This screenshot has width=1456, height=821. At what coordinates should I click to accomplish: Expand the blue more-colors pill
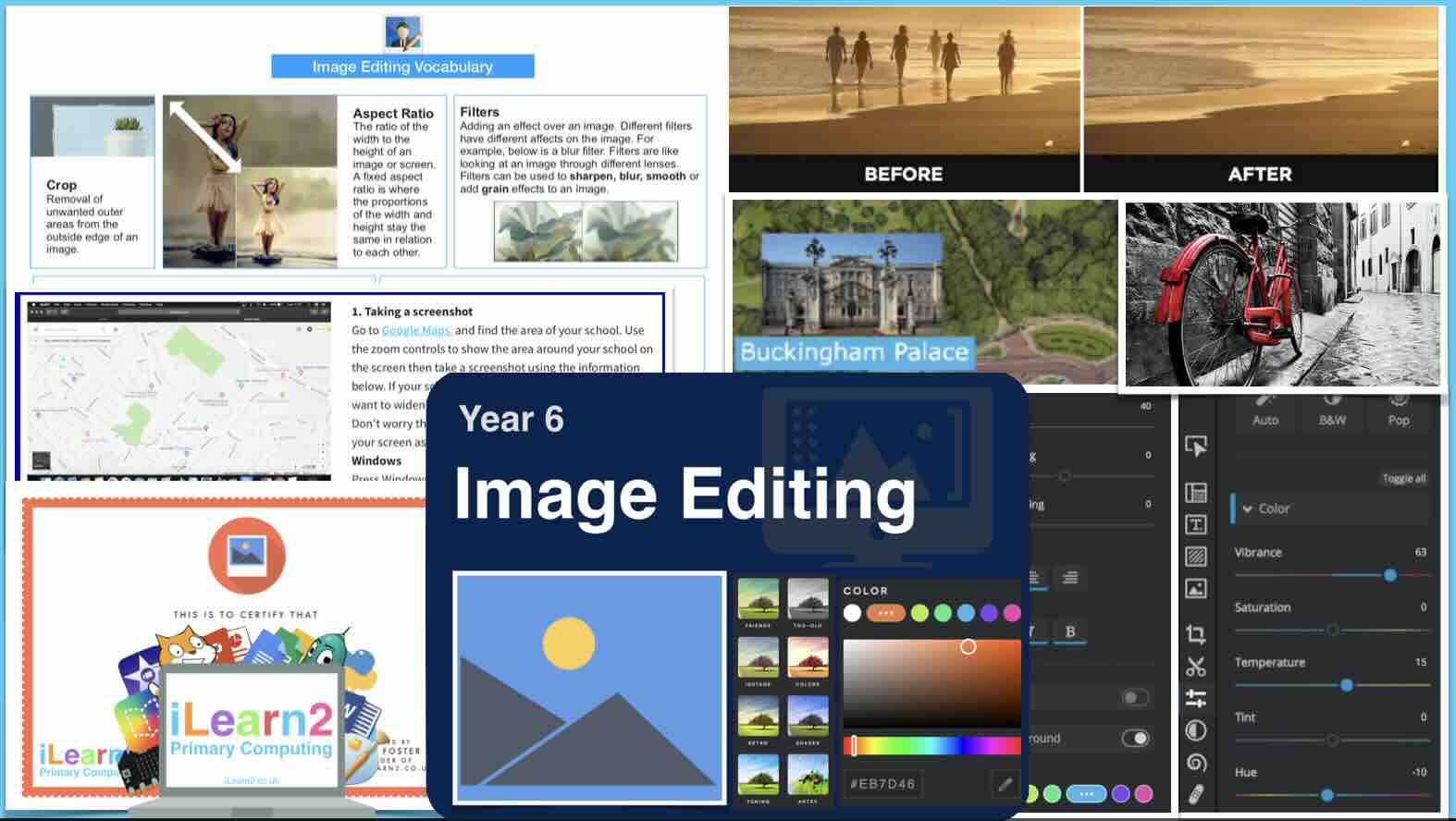pos(1086,793)
